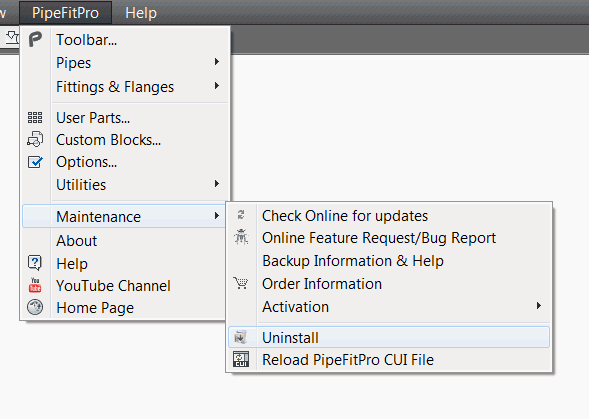Open the Pipes submenu
The width and height of the screenshot is (589, 419).
126,63
